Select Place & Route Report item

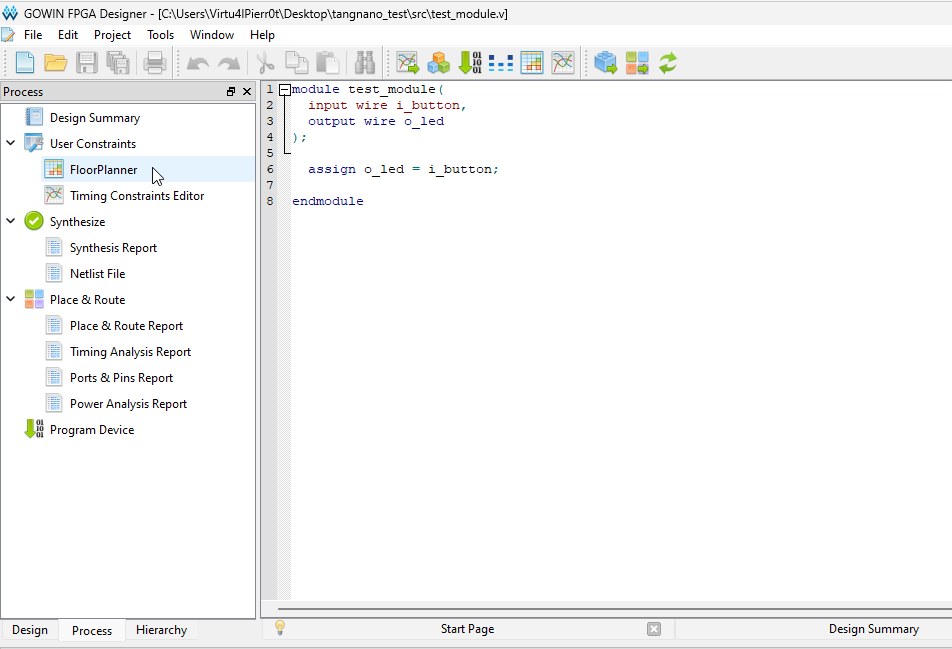pyautogui.click(x=126, y=325)
